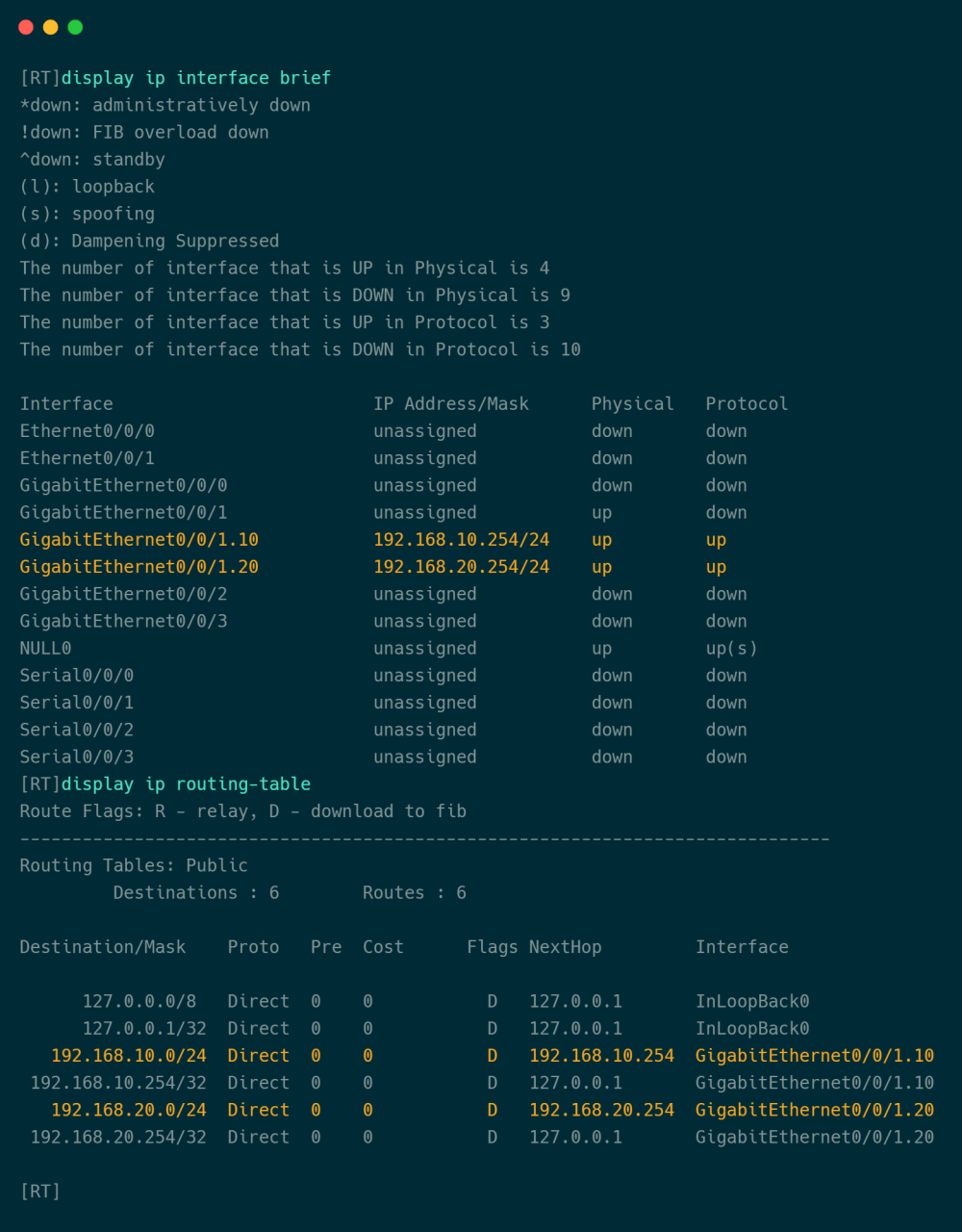Click the Serial0/0/2 interface name
Viewport: 962px width, 1232px height.
(77, 730)
